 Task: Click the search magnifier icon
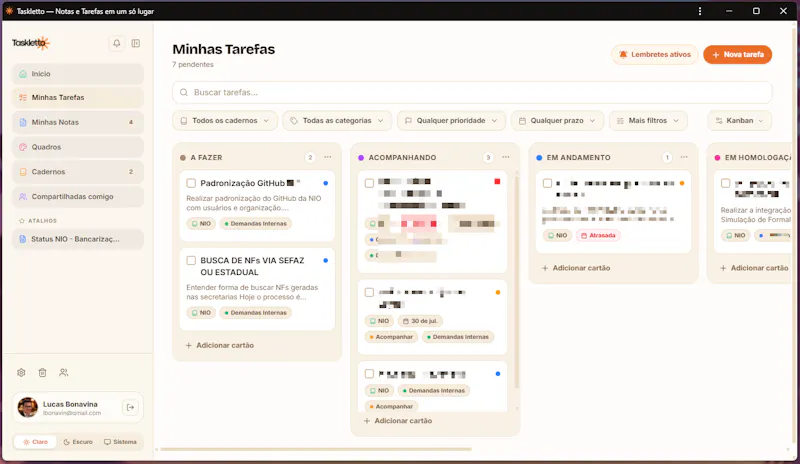[184, 92]
